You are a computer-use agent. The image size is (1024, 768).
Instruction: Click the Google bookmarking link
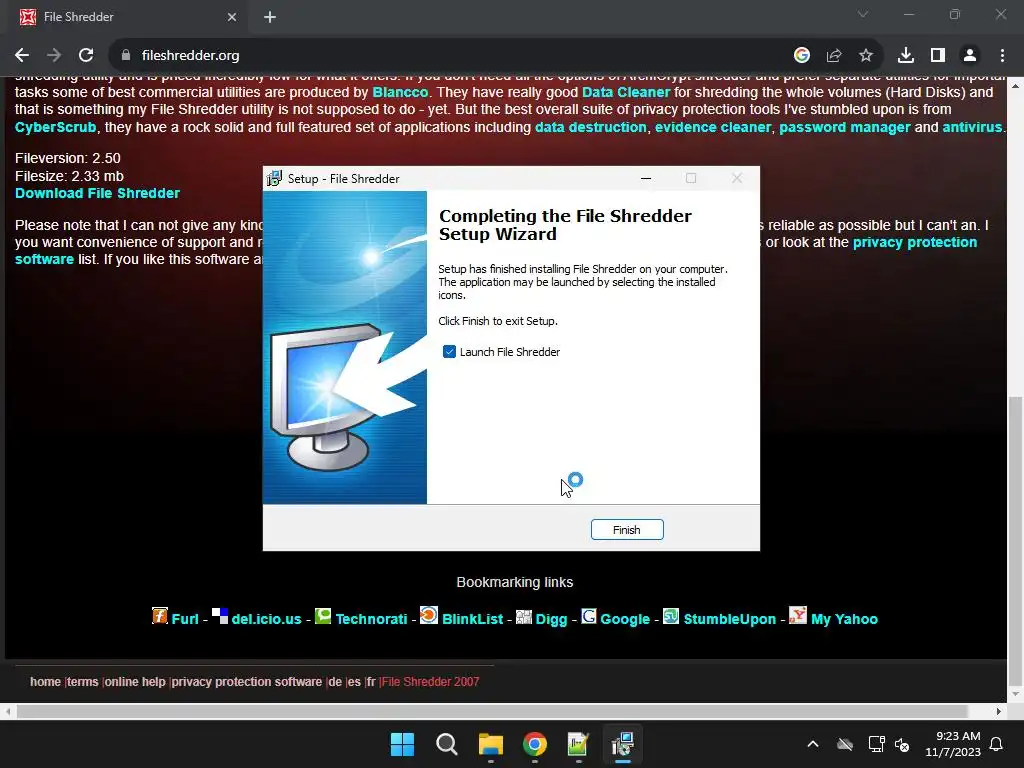pos(625,619)
